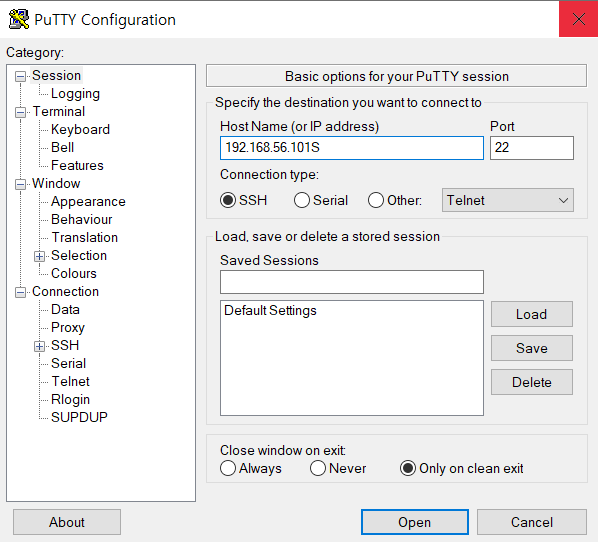Open the SUPDUP settings category
598x542 pixels.
point(79,417)
